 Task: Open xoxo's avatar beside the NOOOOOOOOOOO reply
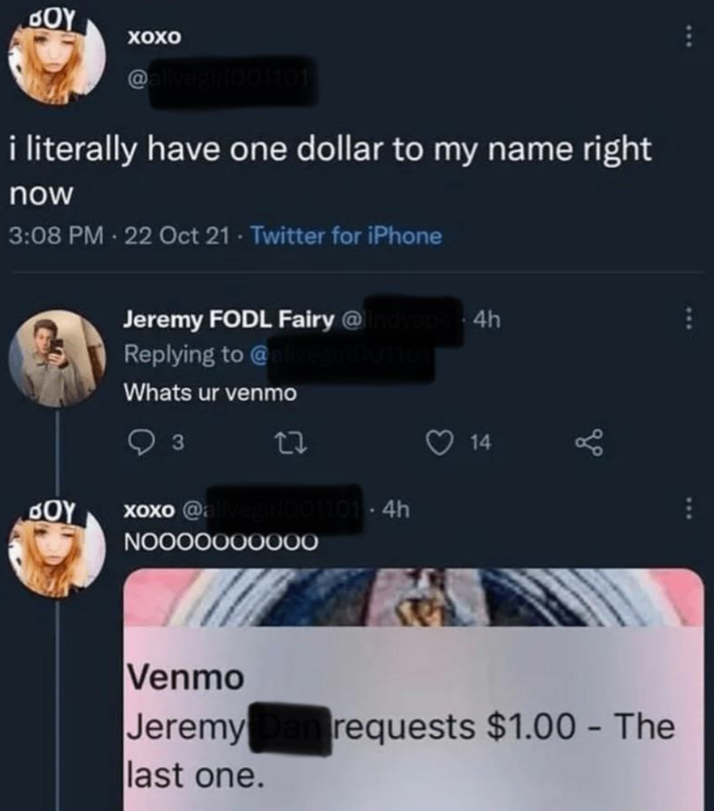(57, 549)
